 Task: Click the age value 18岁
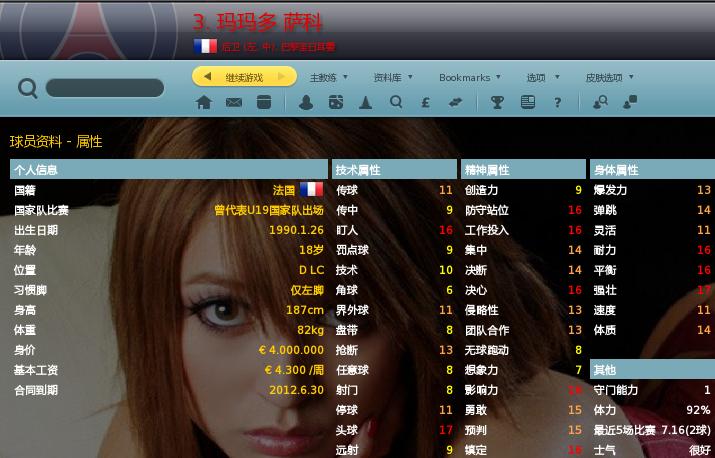click(x=311, y=250)
